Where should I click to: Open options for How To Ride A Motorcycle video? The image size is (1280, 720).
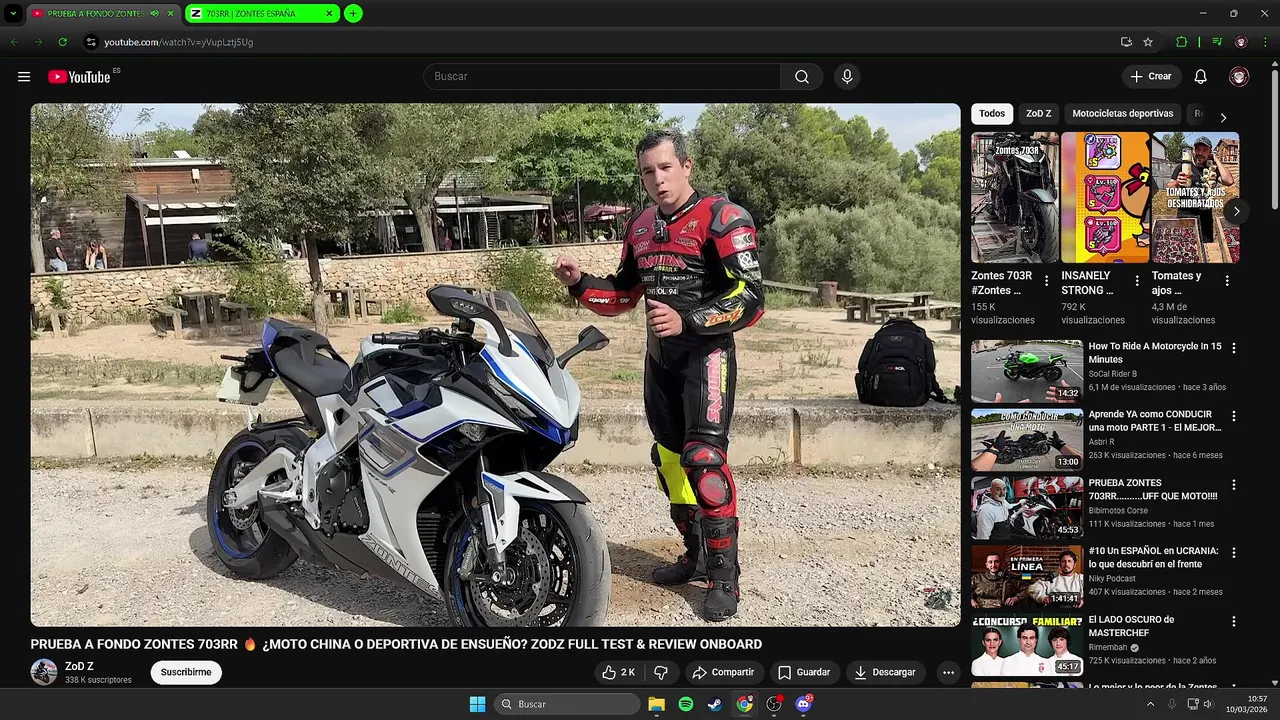tap(1233, 348)
